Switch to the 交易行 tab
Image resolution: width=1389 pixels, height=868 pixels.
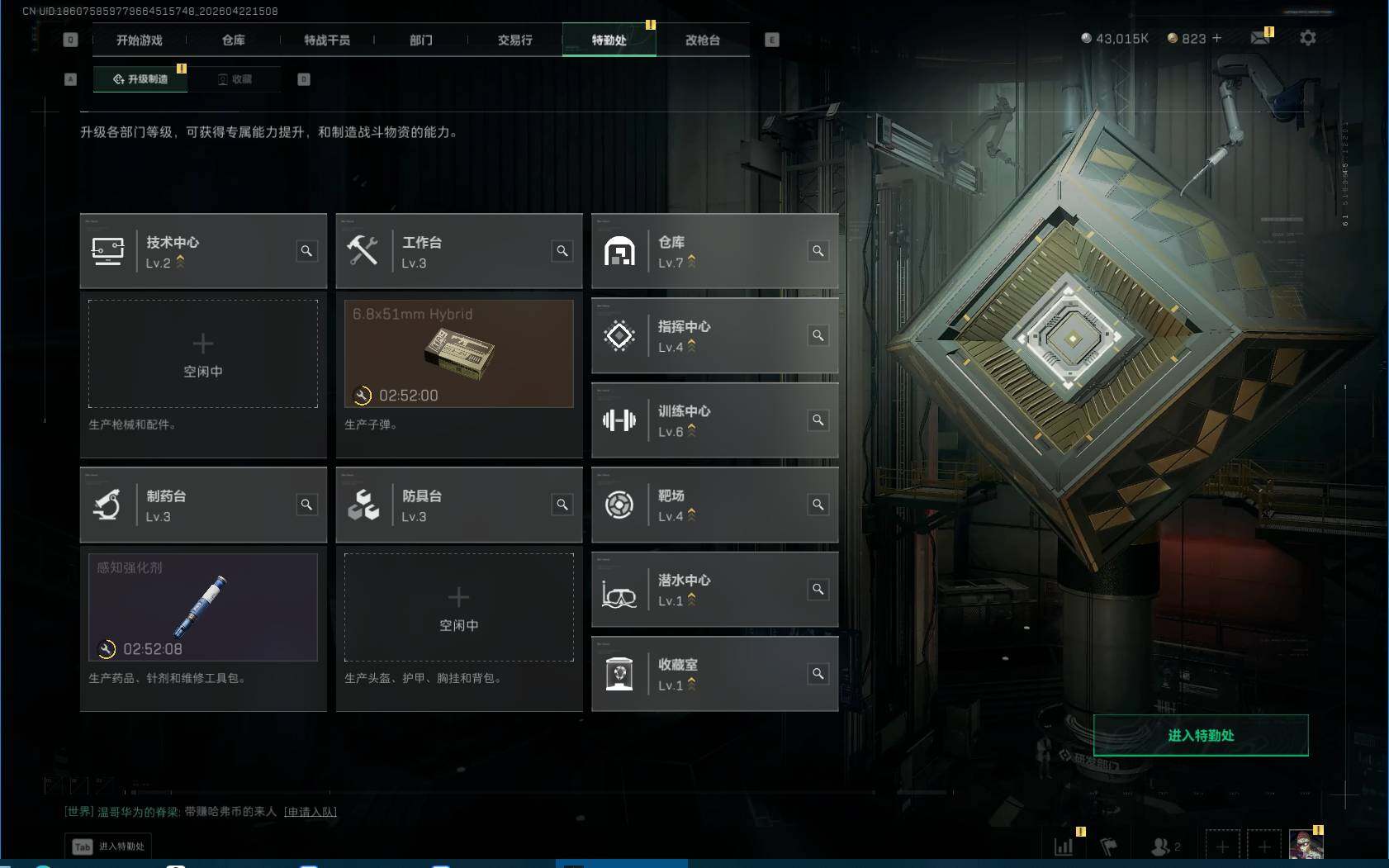point(515,40)
